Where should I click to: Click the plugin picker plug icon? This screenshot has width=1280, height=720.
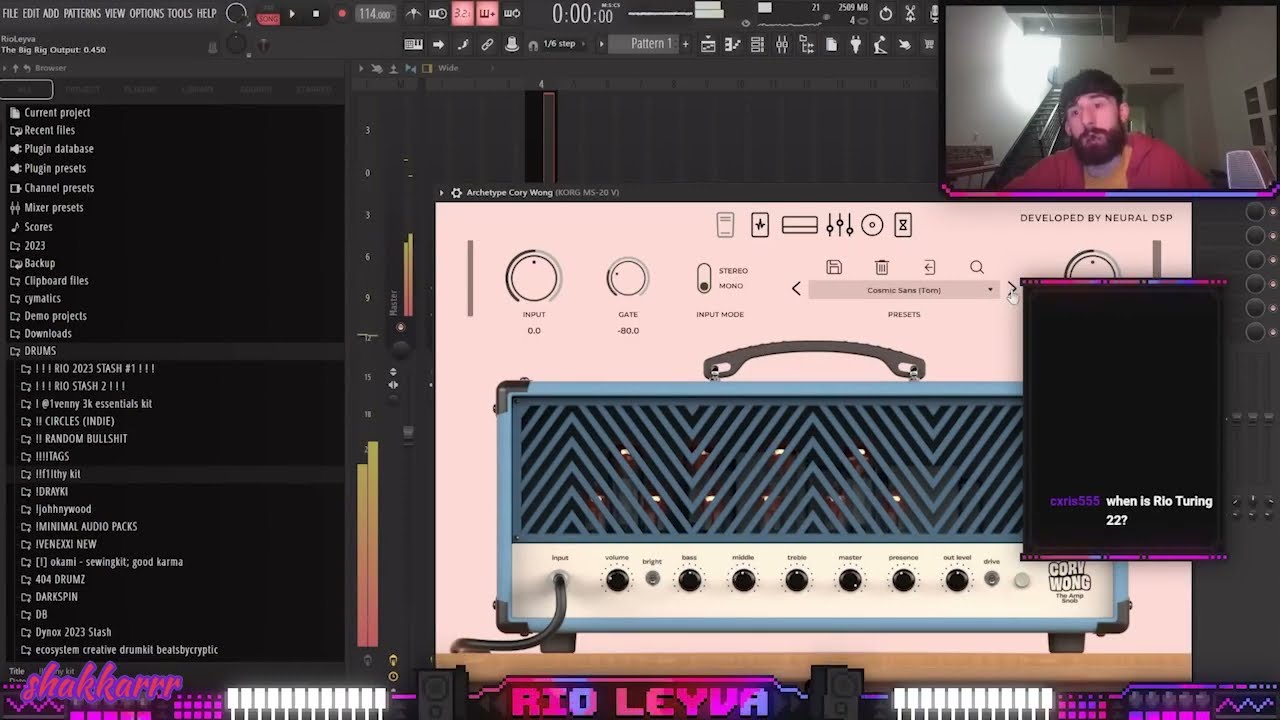(x=855, y=44)
